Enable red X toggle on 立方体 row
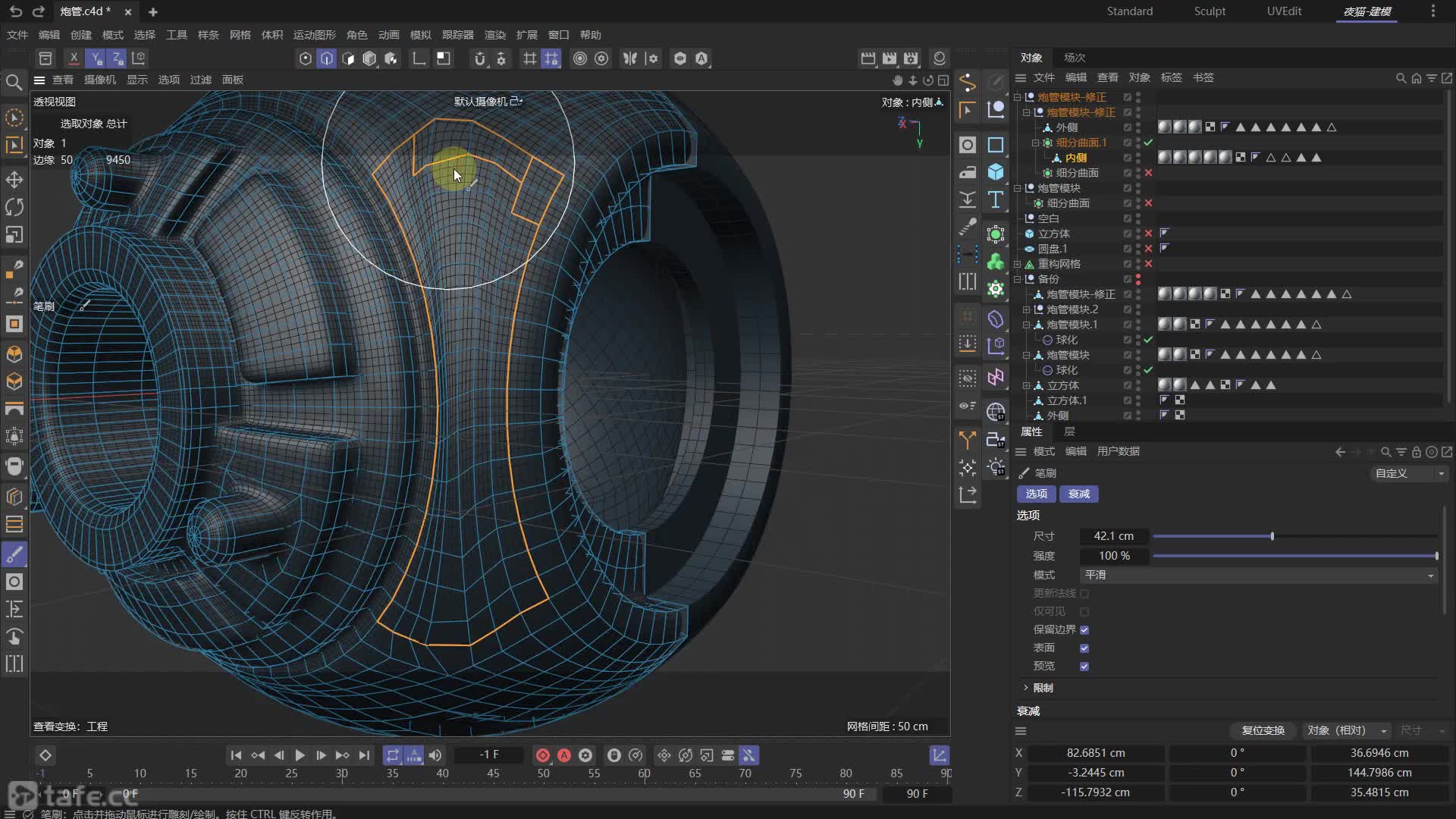Screen dimensions: 1456x819 coord(1148,234)
